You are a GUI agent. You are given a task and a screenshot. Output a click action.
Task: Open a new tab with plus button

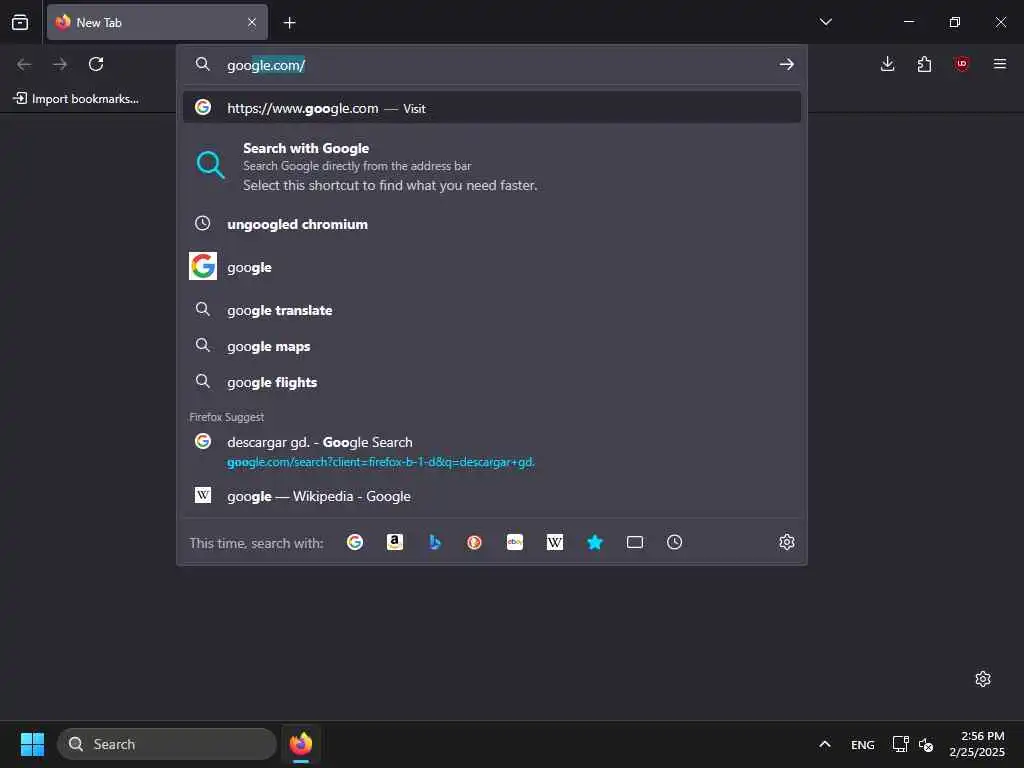pos(289,23)
